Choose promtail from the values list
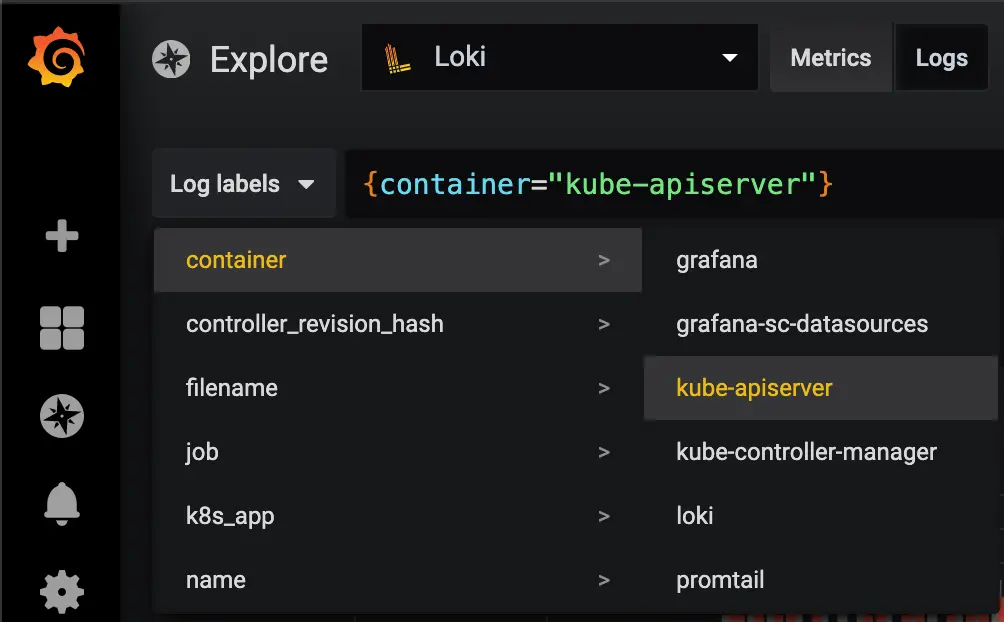1004x622 pixels. 722,580
